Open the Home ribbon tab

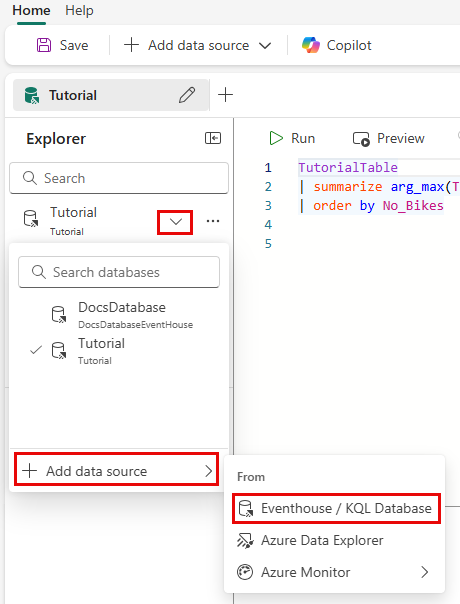coord(31,10)
